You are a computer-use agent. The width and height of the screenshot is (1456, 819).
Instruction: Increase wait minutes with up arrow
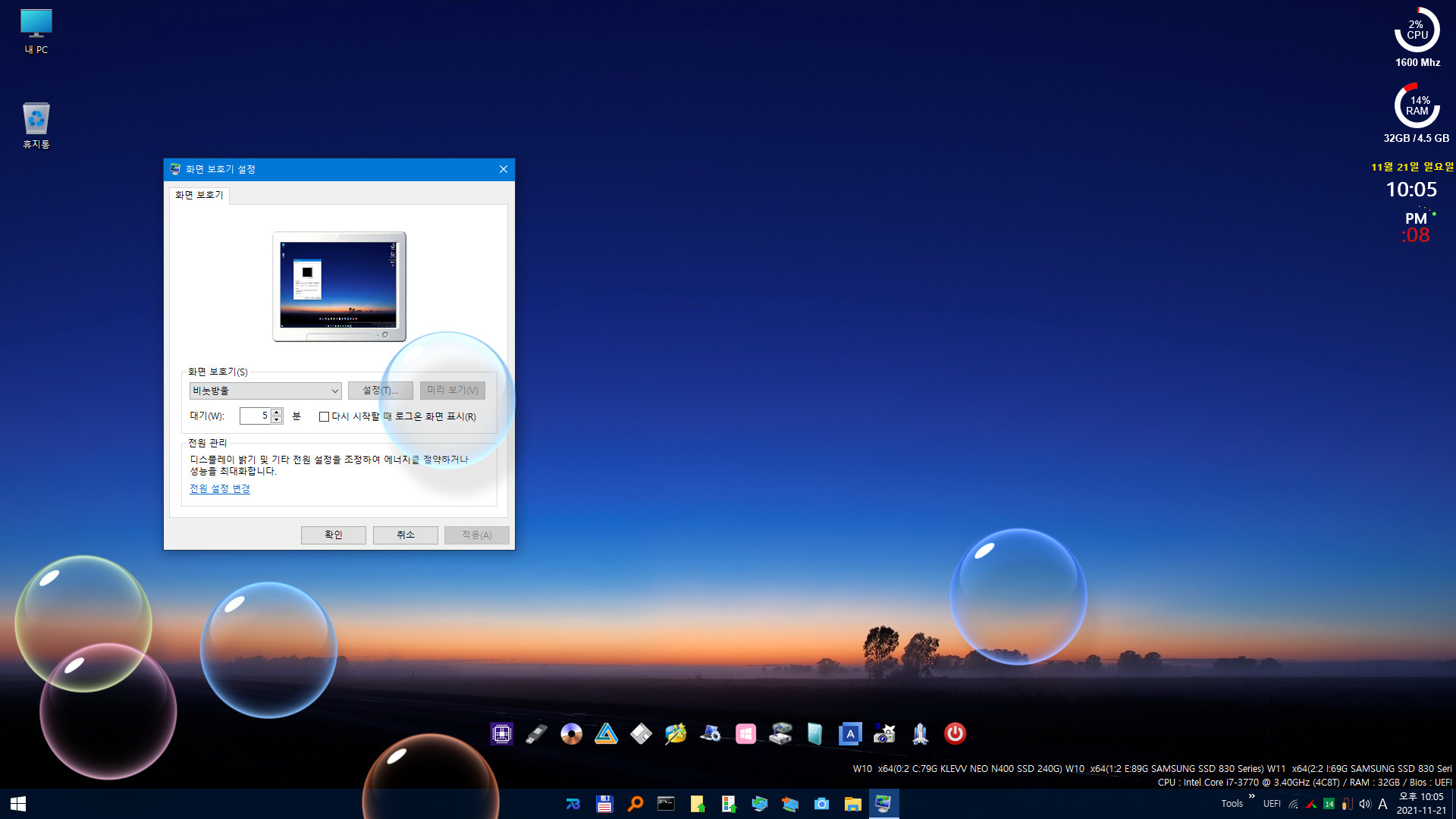[x=277, y=412]
